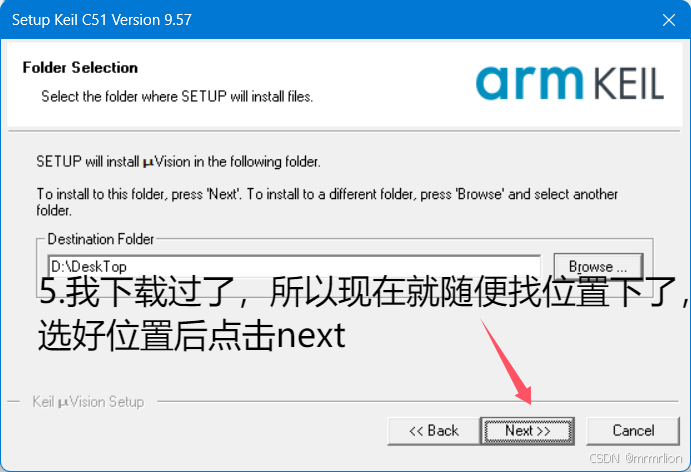This screenshot has width=691, height=472.
Task: Cancel the Keil C51 setup
Action: pyautogui.click(x=633, y=431)
